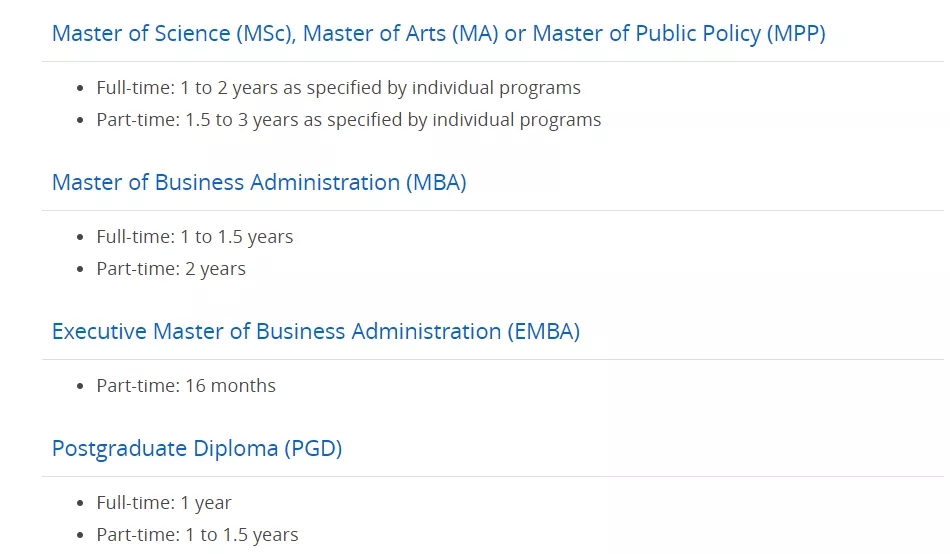
Task: Select the 'Full-time: 1 year' PGD line
Action: tap(164, 503)
